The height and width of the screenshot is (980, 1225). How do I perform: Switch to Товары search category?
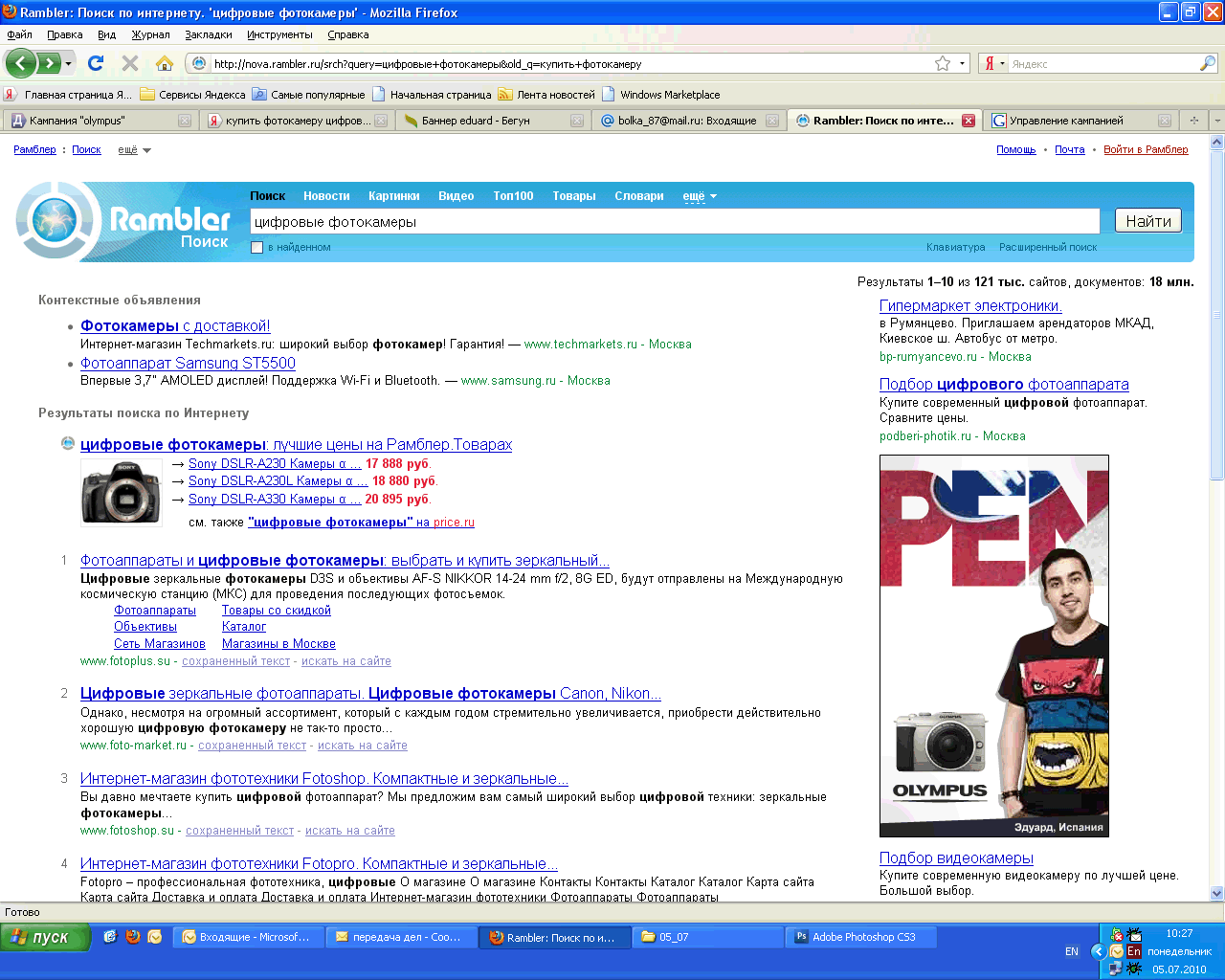pos(573,196)
